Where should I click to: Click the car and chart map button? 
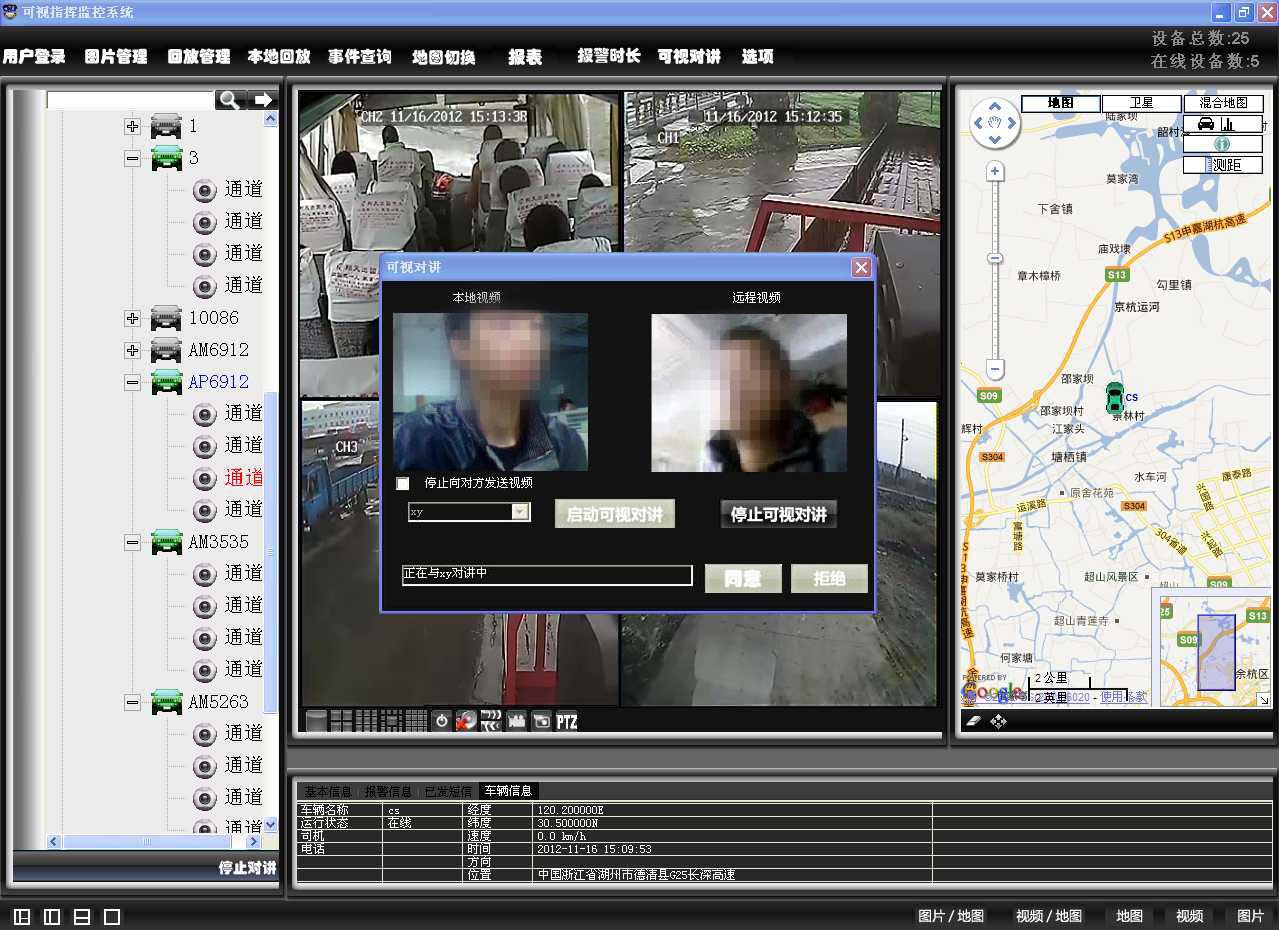point(1223,124)
